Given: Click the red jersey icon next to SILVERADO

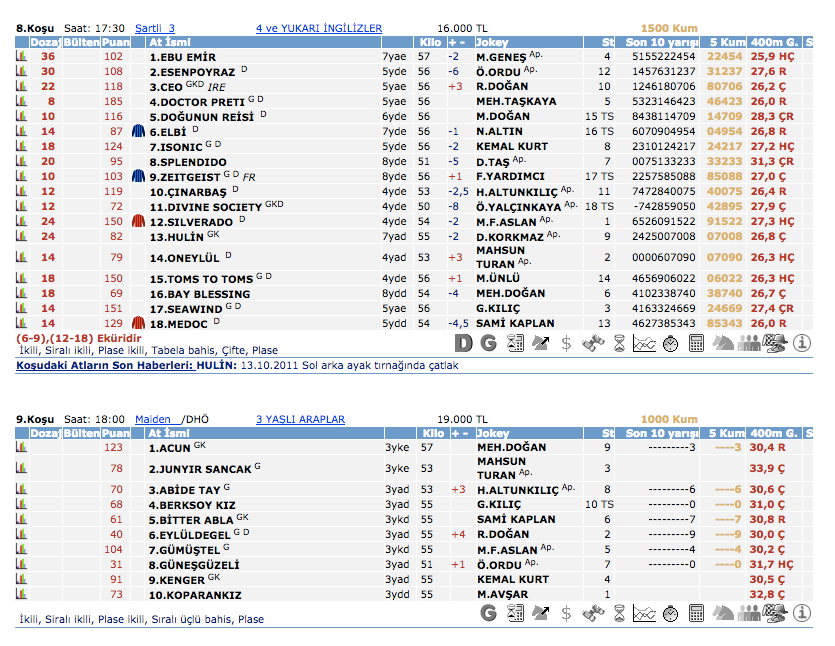Looking at the screenshot, I should tap(139, 221).
